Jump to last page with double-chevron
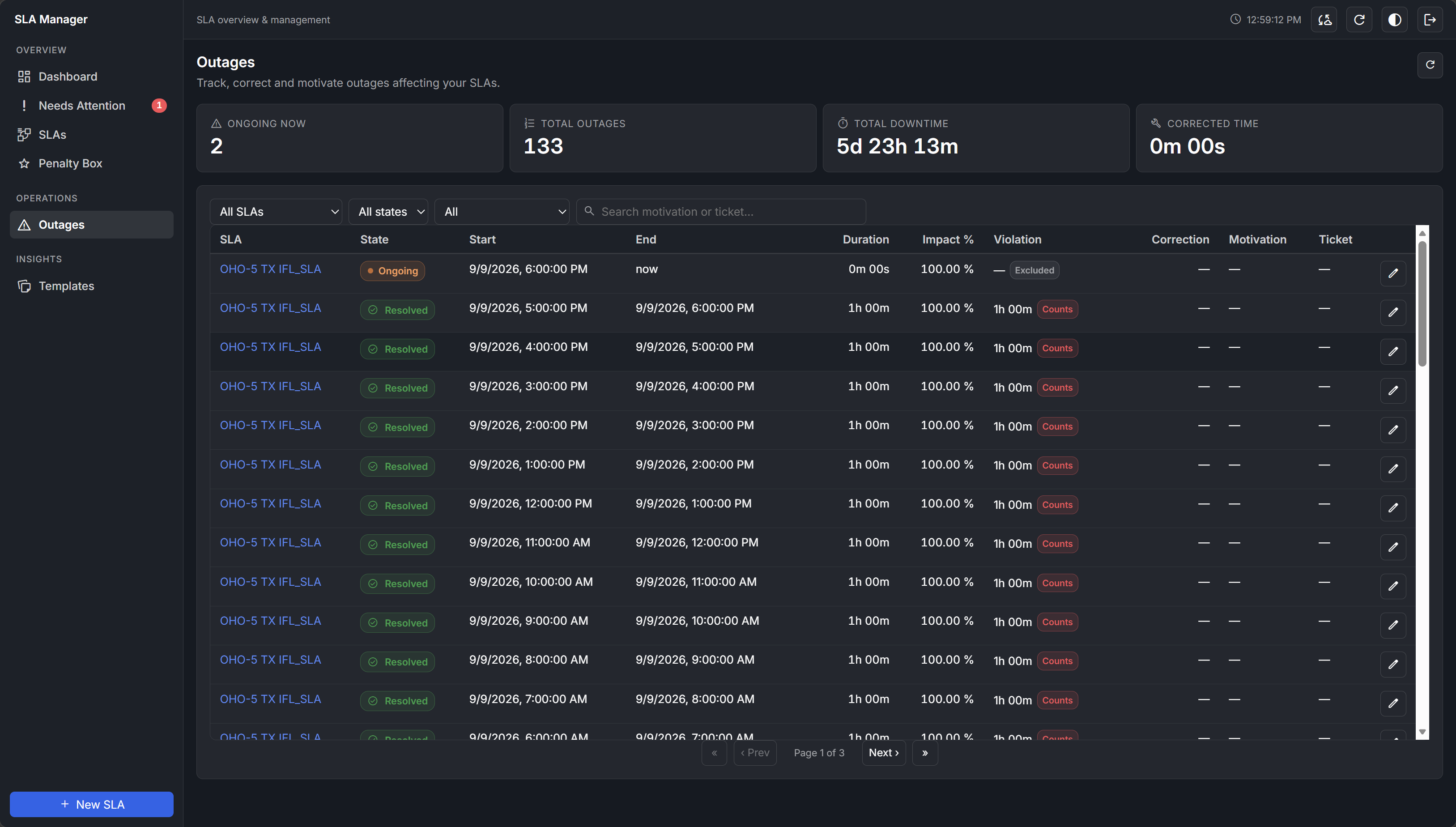The image size is (1456, 827). 924,753
